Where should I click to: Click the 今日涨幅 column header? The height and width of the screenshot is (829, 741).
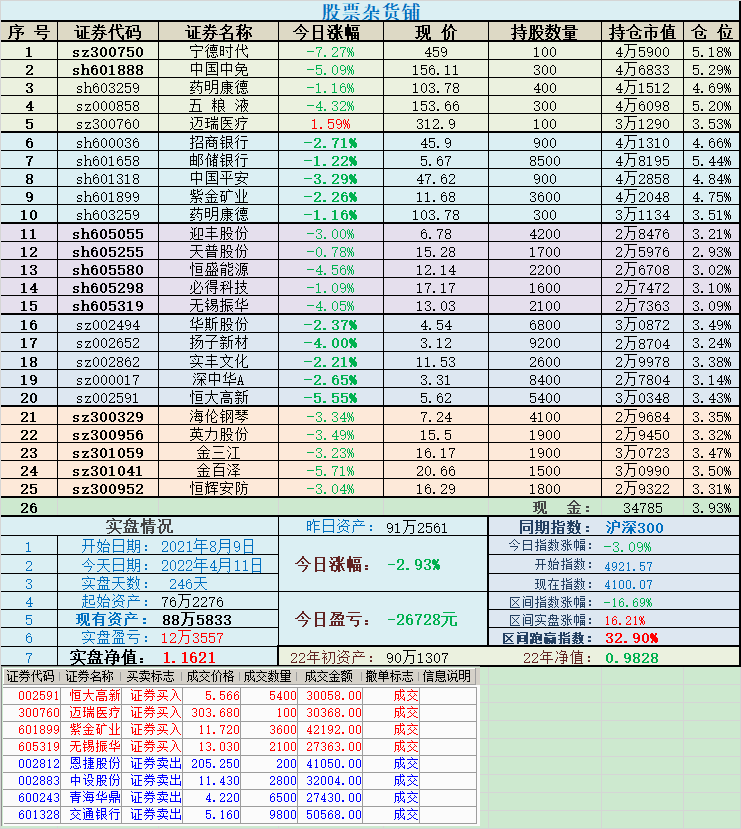[331, 32]
